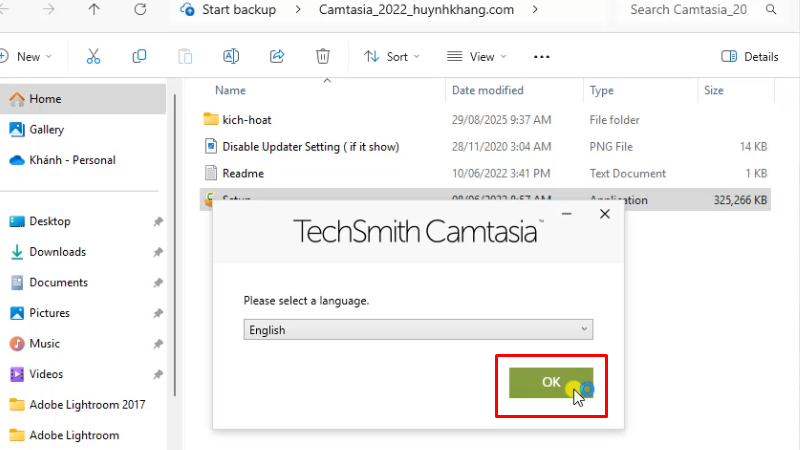Screen dimensions: 800x450
Task: Minimize the TechSmith Camtasia dialog
Action: pyautogui.click(x=566, y=214)
